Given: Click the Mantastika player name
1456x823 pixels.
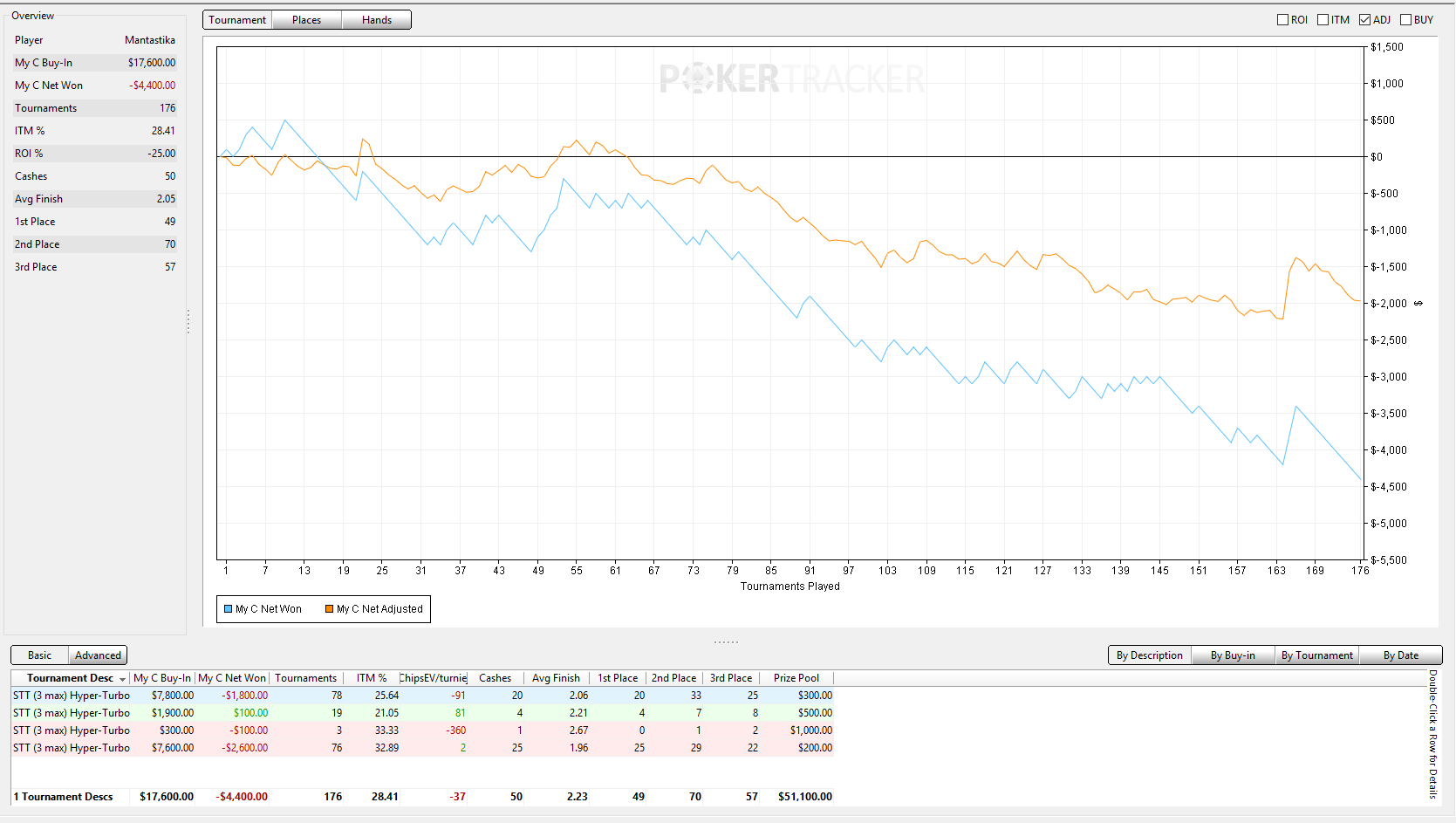Looking at the screenshot, I should click(150, 40).
